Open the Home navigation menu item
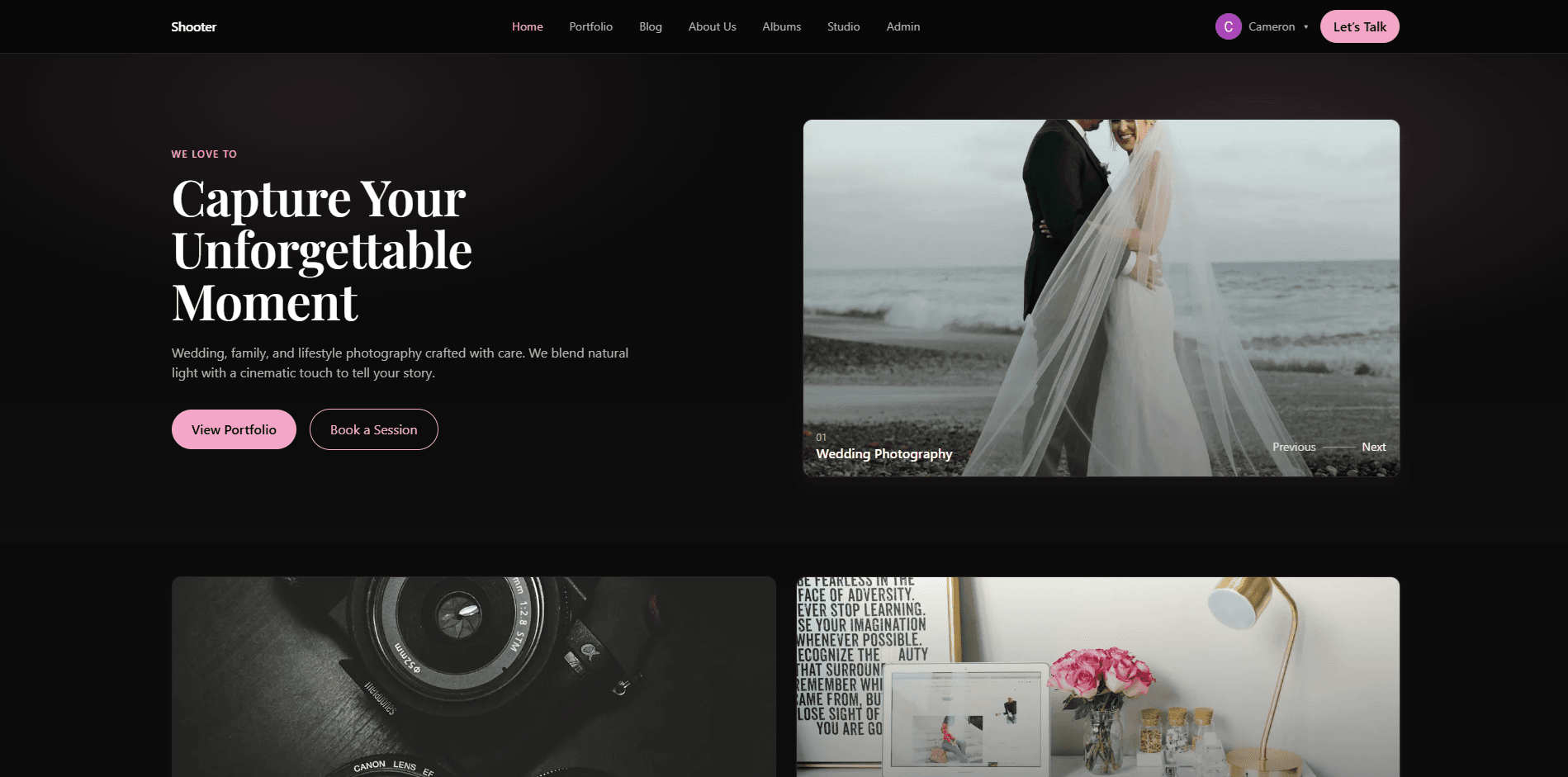The width and height of the screenshot is (1568, 777). click(527, 26)
